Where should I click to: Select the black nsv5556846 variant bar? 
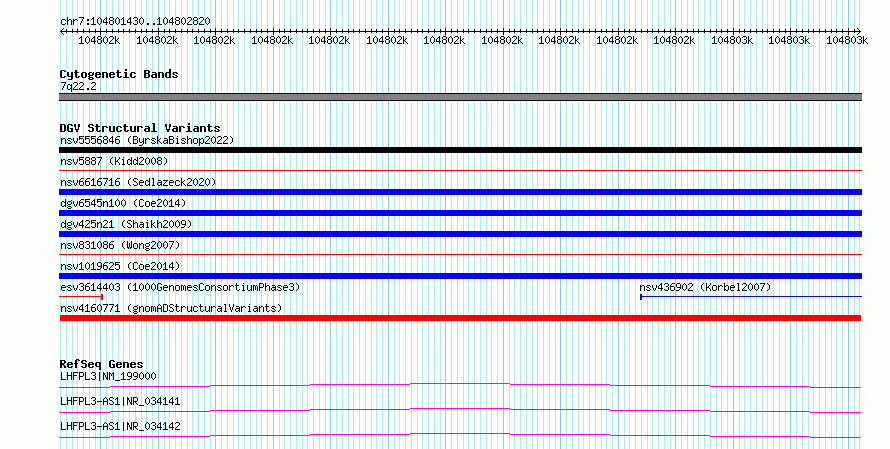460,150
